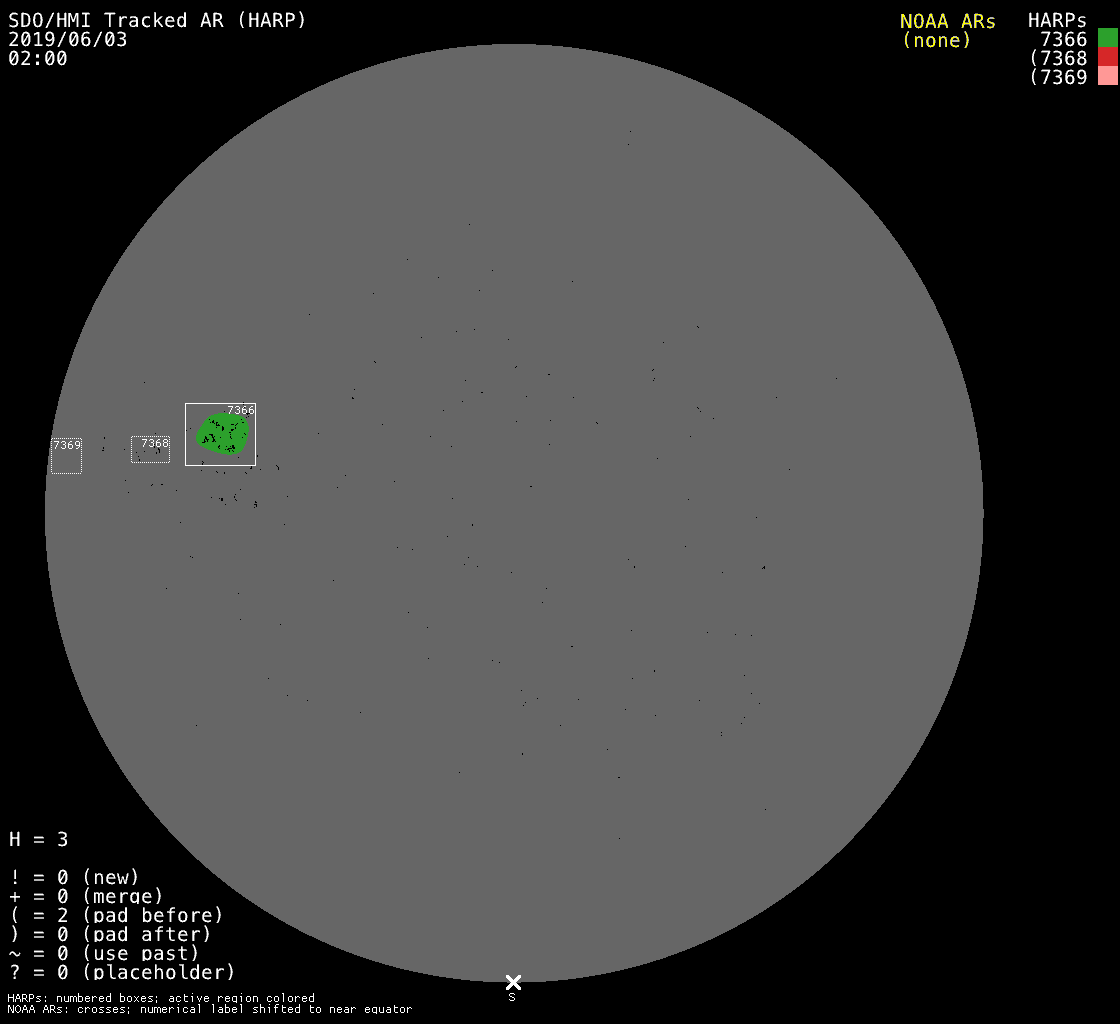Select the (7368 entry in HARPs list
Screen dimensions: 1120x1024
[x=1058, y=59]
